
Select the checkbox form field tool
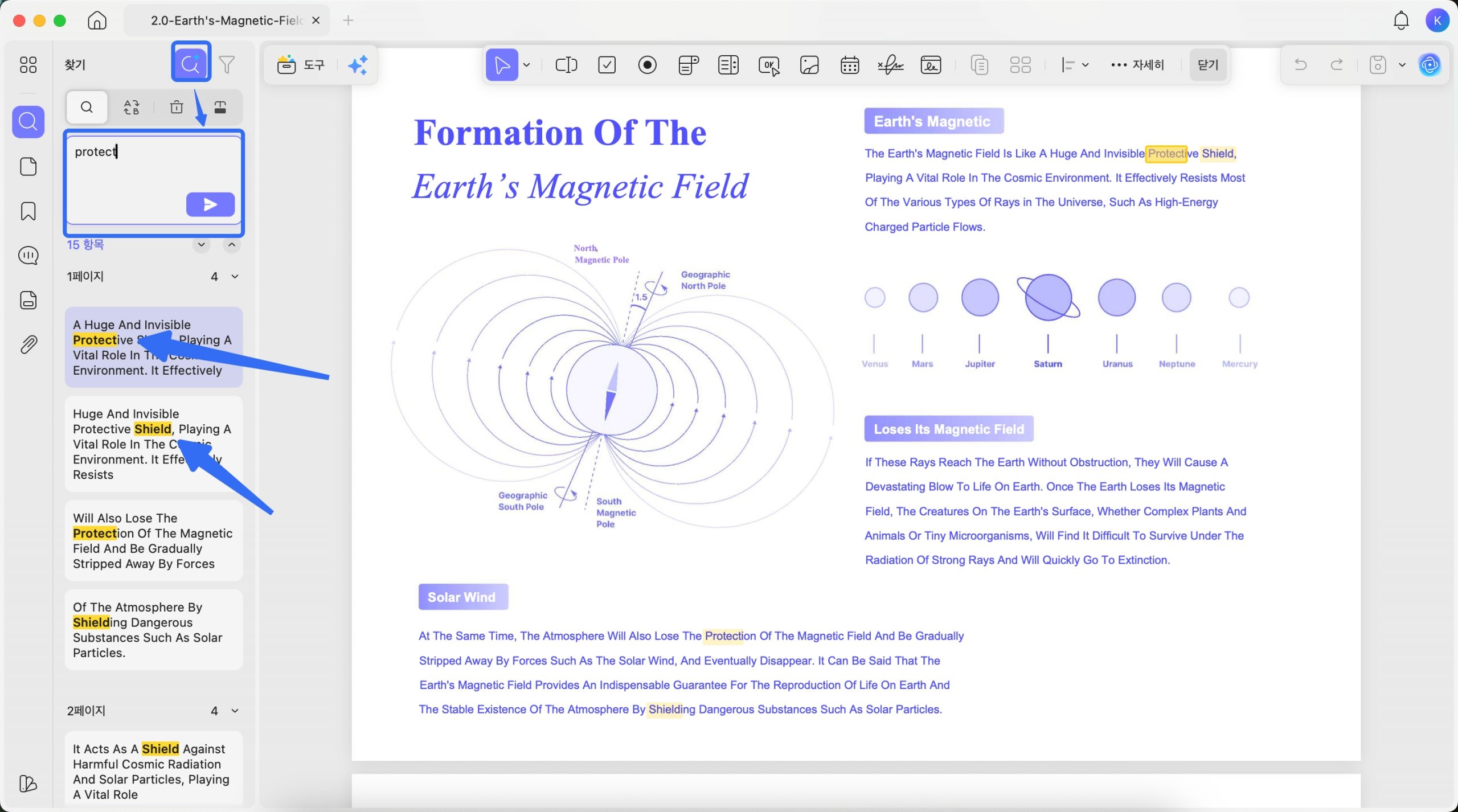[x=607, y=65]
